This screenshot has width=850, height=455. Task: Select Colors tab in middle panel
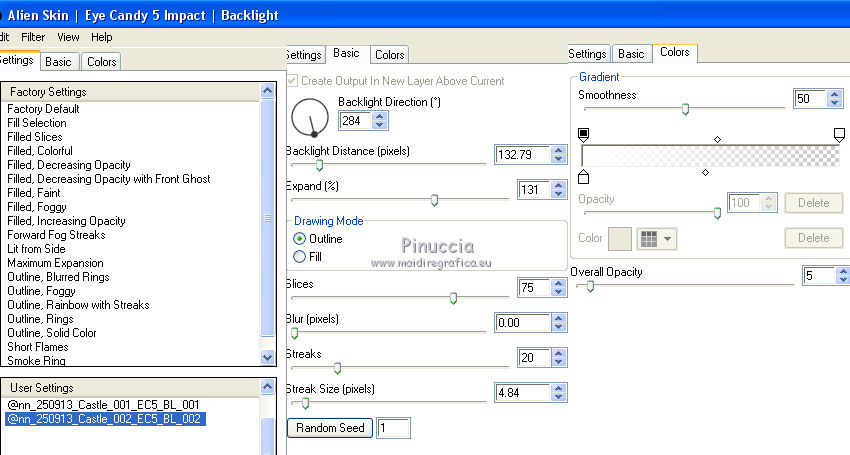tap(390, 54)
